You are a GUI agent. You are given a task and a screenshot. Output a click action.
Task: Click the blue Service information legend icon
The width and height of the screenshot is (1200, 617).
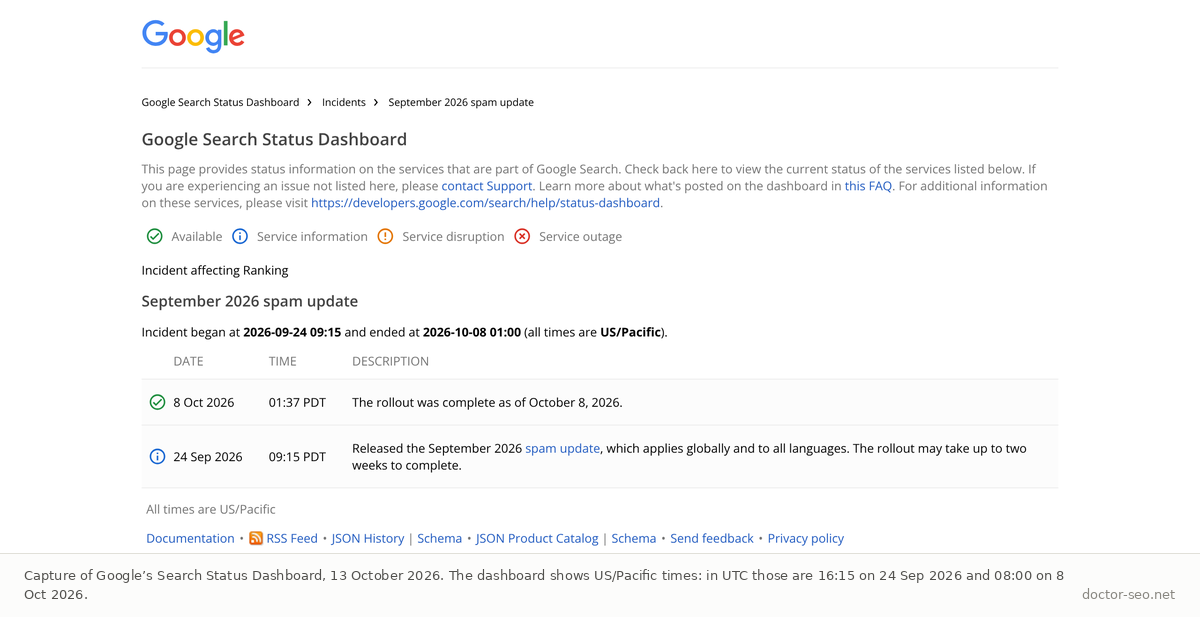(x=240, y=236)
